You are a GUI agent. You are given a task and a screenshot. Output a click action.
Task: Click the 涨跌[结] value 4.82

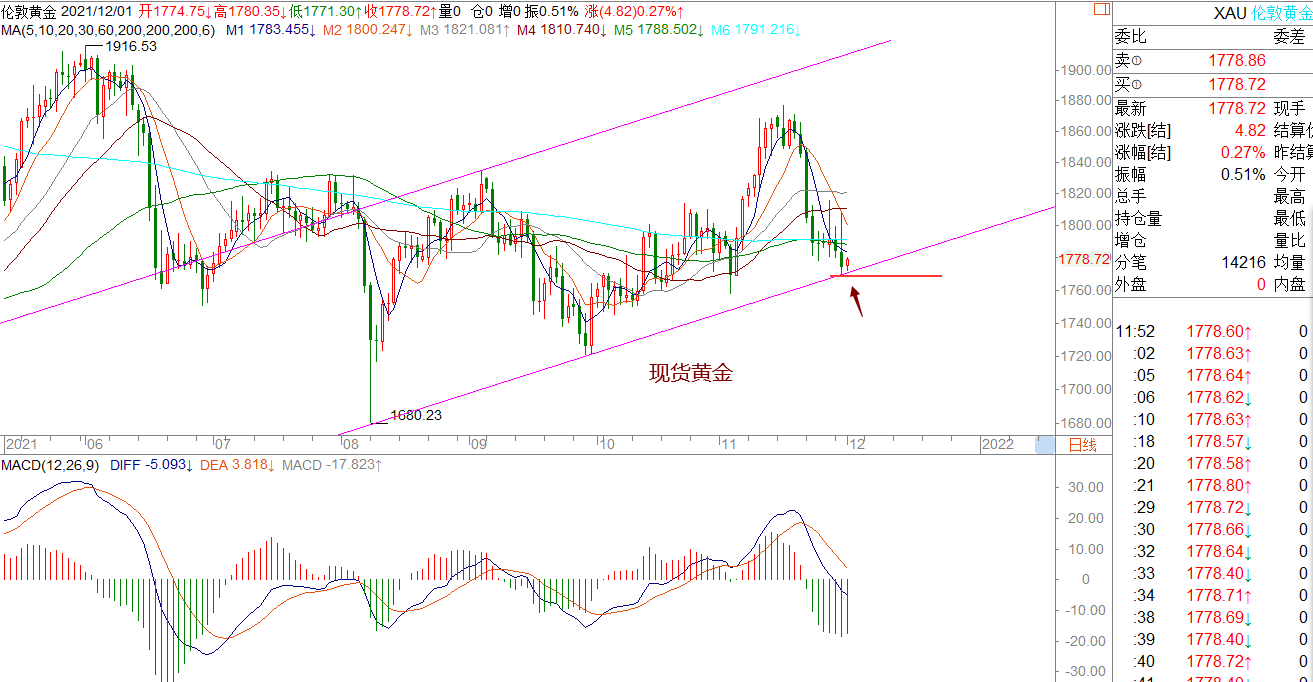(x=1249, y=130)
